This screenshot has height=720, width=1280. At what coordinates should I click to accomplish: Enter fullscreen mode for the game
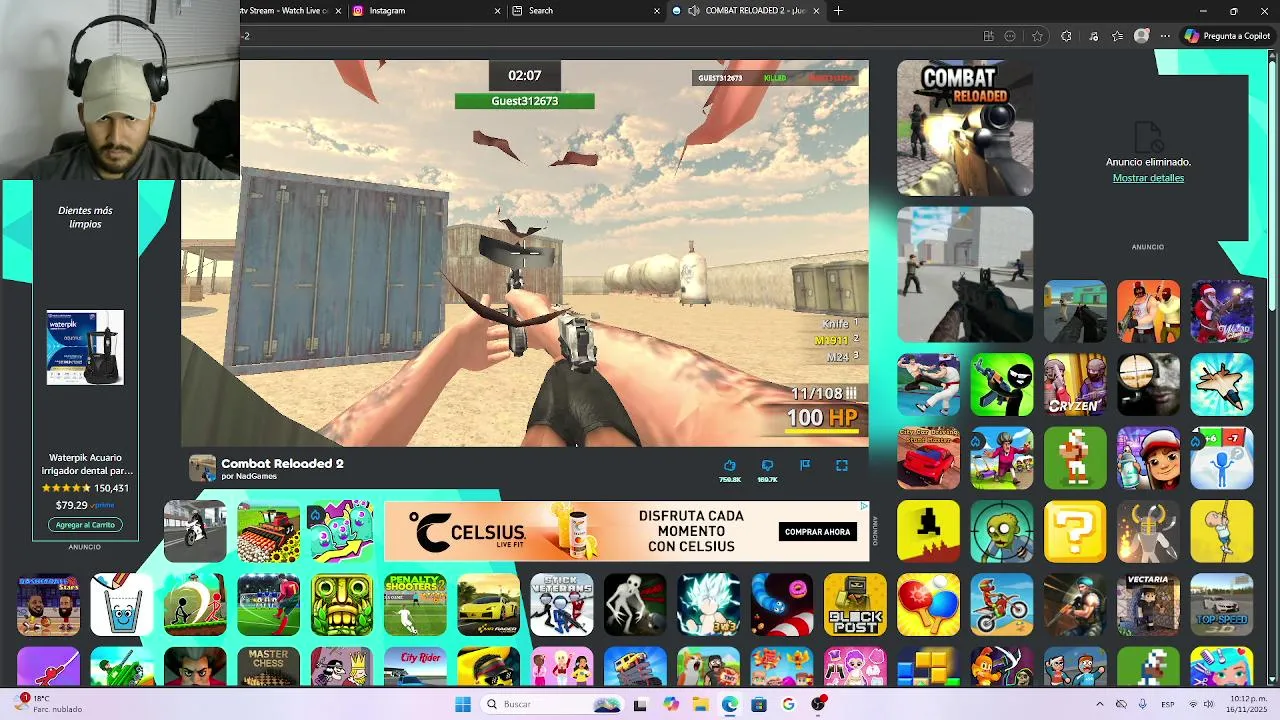coord(842,465)
